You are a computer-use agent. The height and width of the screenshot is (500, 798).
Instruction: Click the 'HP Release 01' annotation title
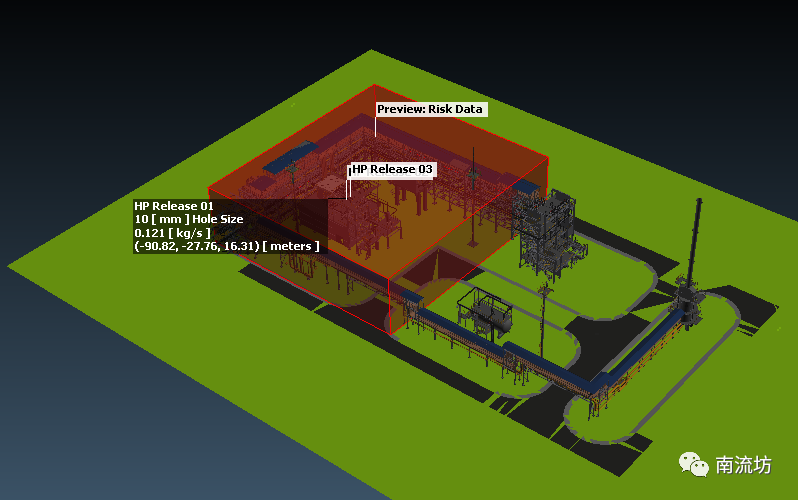coord(174,206)
